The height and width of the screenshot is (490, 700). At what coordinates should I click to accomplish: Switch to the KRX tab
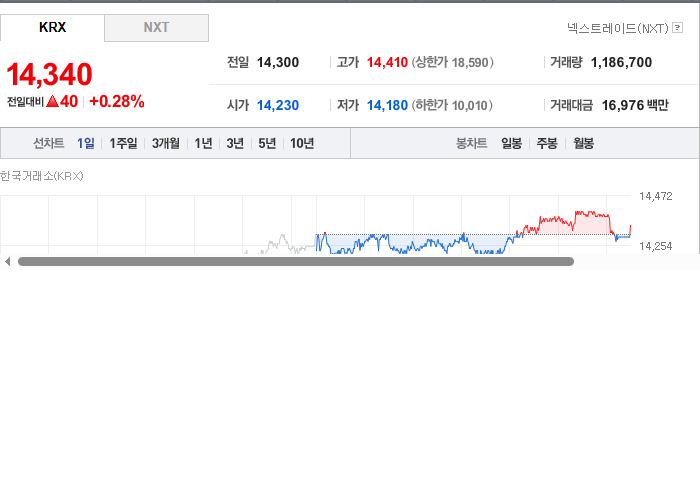(52, 28)
